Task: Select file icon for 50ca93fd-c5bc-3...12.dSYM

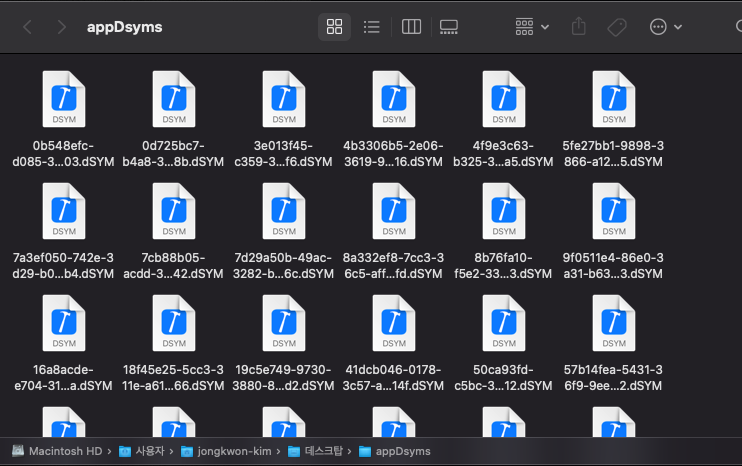Action: (504, 323)
